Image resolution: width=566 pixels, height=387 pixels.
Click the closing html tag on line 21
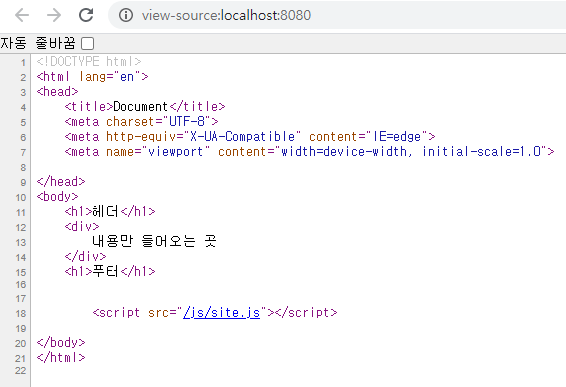click(x=61, y=358)
